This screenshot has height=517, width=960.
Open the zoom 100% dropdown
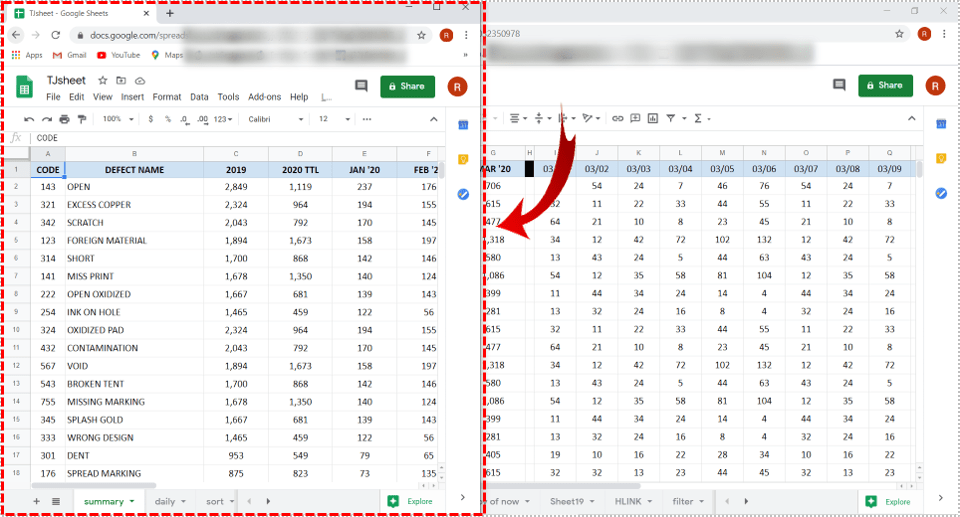(117, 119)
